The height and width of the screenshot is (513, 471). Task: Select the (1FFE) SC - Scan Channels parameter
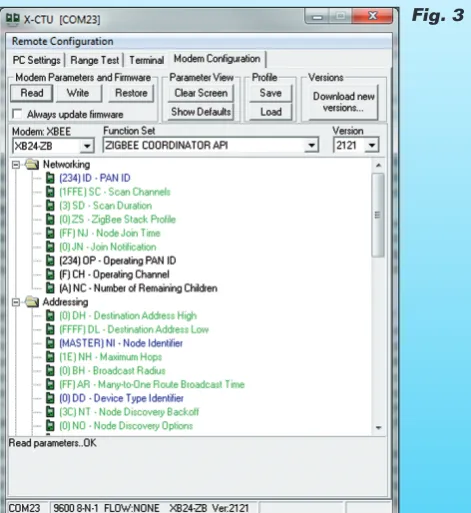[115, 192]
